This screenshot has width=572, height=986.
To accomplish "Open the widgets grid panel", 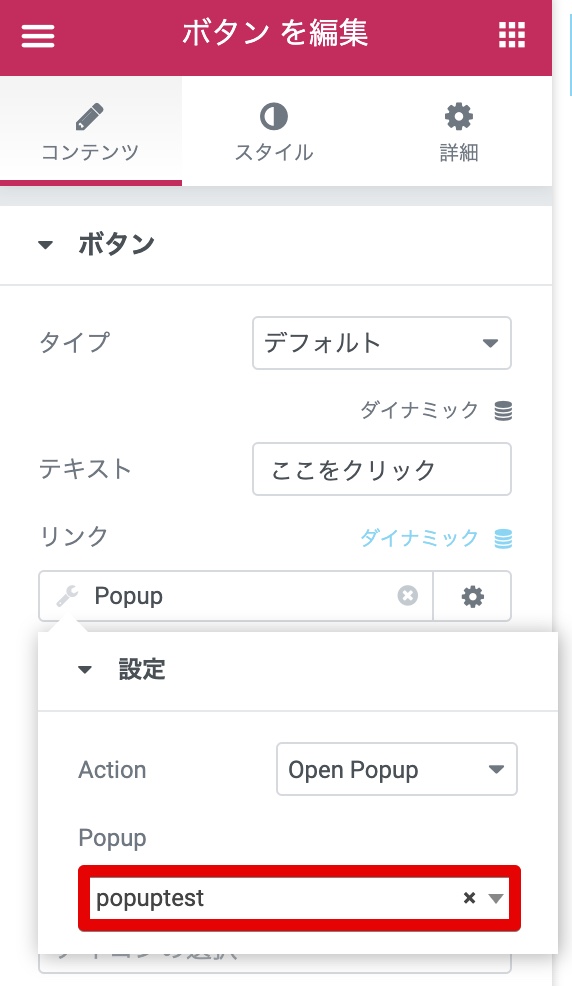I will [x=512, y=35].
